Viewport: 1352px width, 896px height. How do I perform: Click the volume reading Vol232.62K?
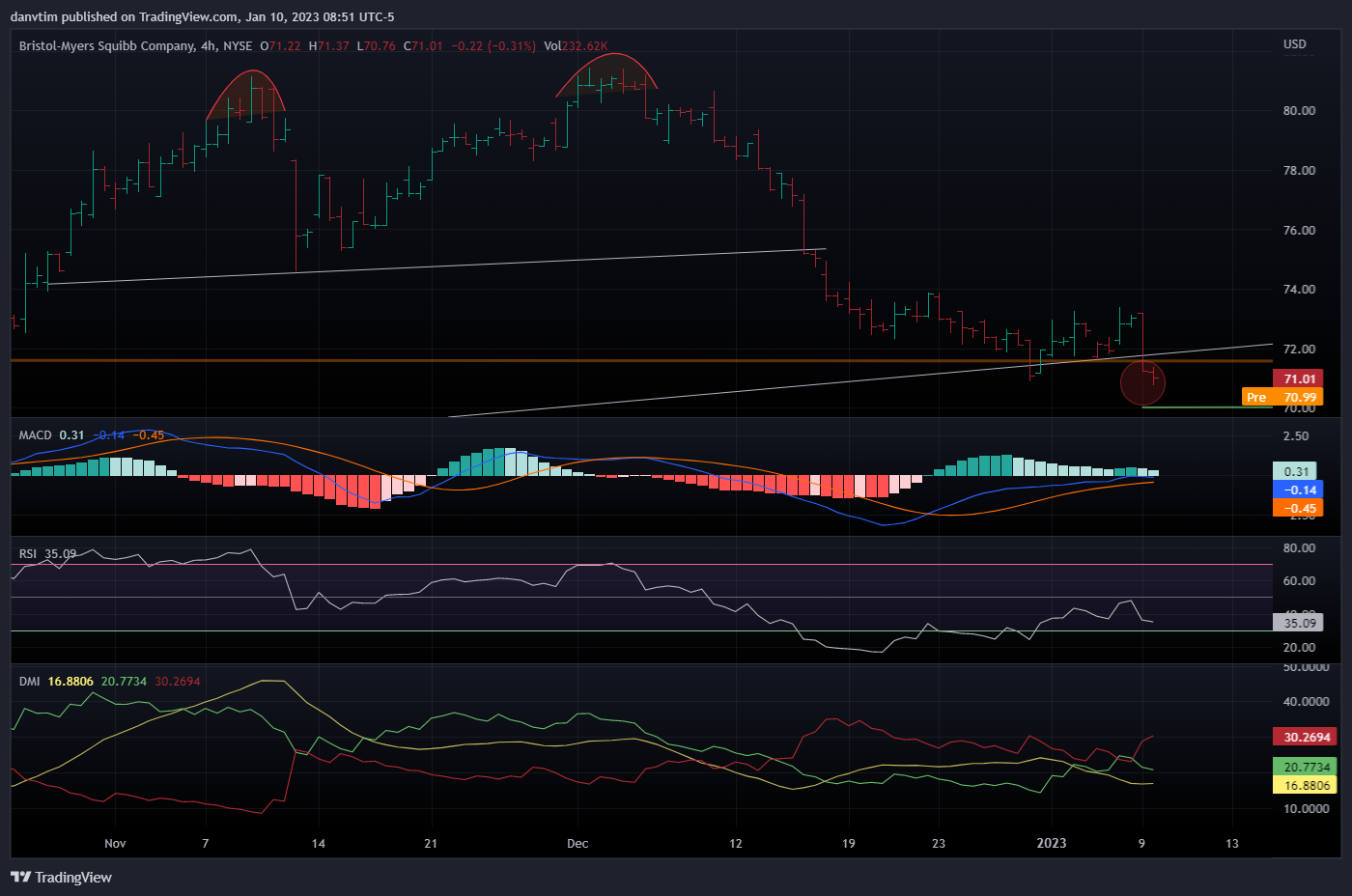click(576, 45)
